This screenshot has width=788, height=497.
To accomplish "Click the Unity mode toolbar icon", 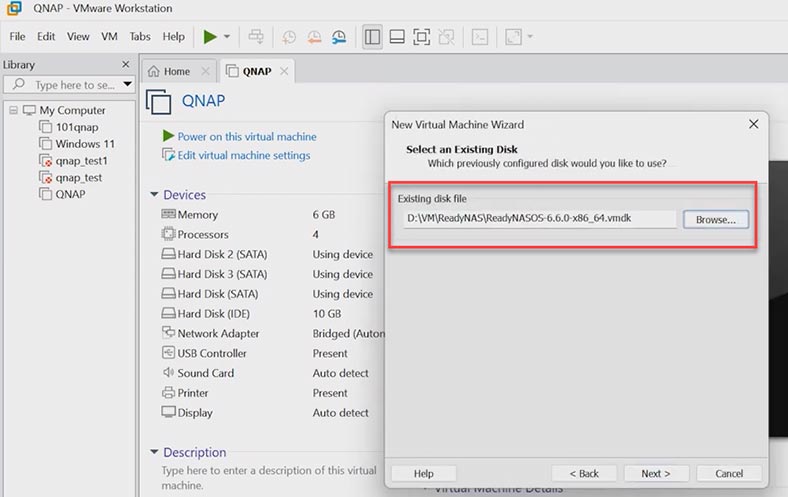I will click(446, 37).
